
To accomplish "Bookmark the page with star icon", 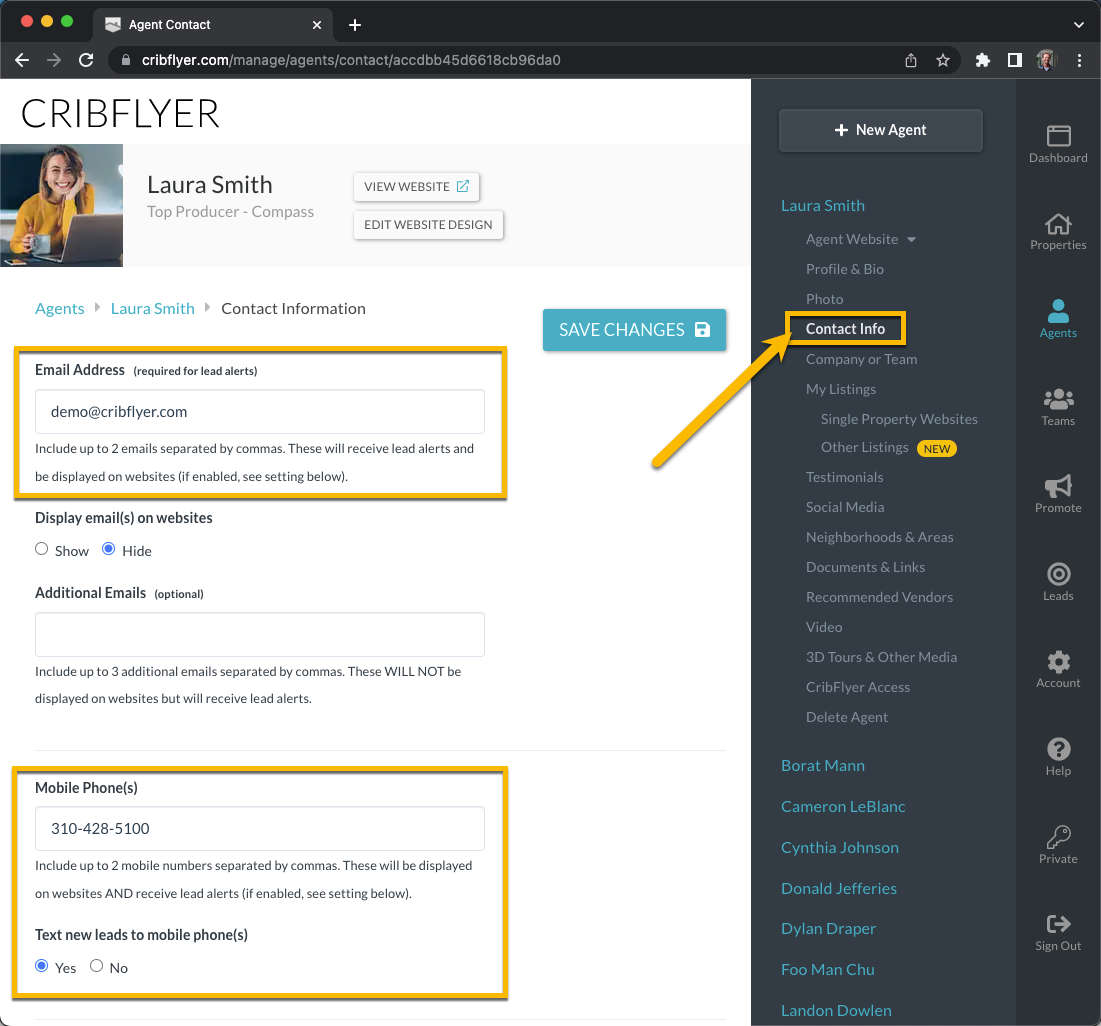I will [x=943, y=60].
